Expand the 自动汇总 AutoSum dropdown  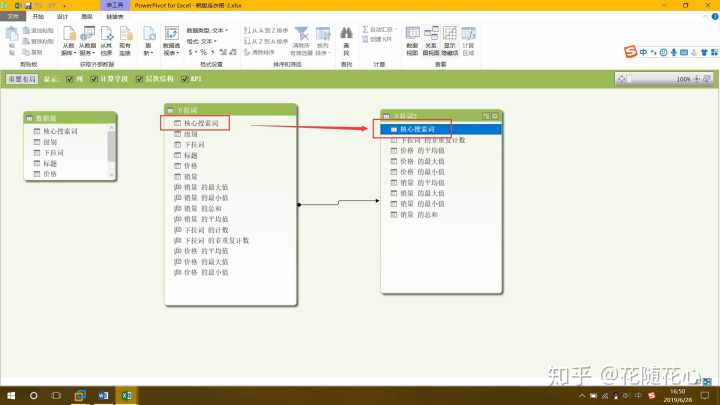coord(395,29)
